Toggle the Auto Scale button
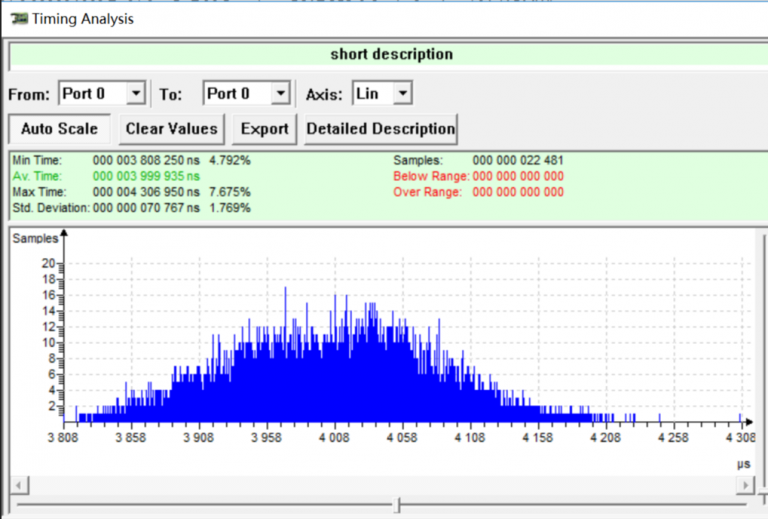The image size is (768, 519). (59, 129)
